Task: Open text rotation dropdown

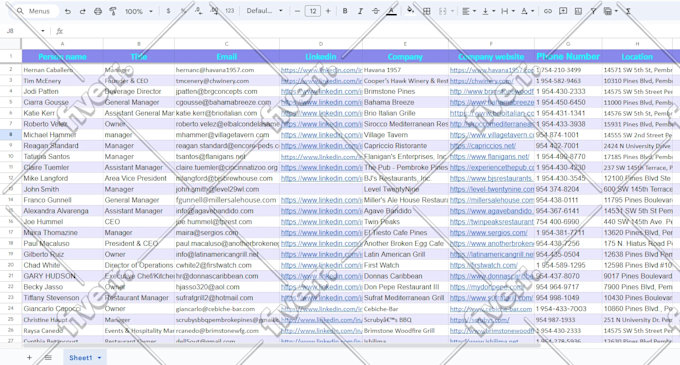Action: click(527, 11)
